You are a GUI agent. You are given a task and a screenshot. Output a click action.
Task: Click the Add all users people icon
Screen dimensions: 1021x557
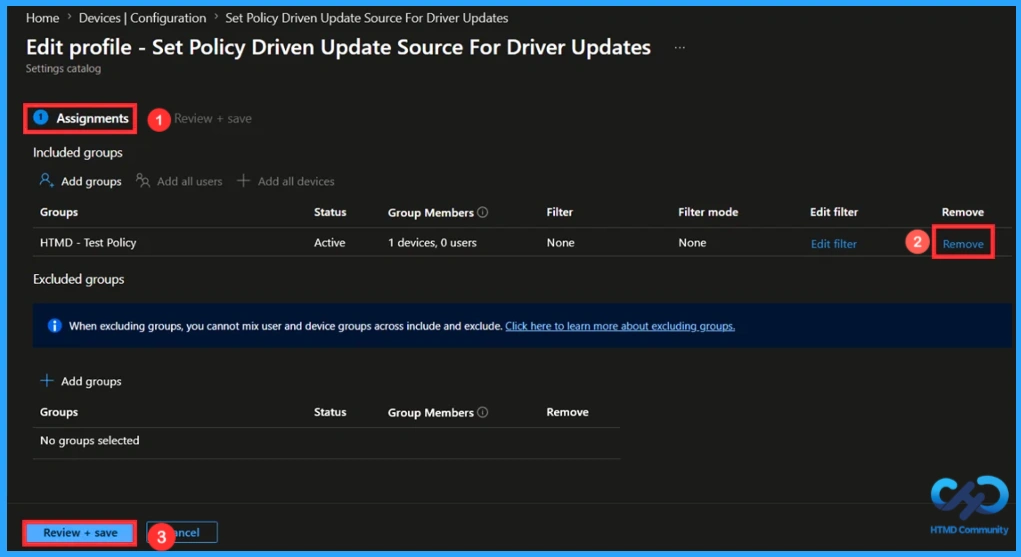(x=143, y=180)
